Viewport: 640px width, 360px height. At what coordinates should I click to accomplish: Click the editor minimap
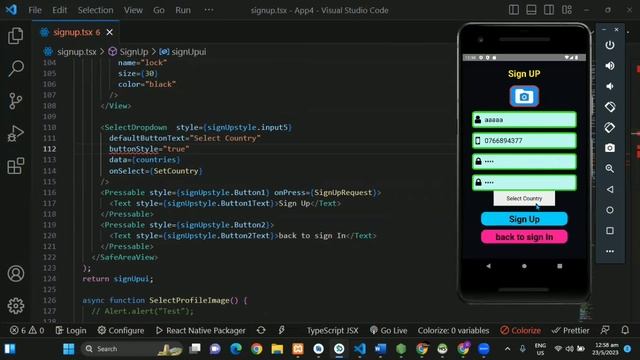tap(585, 311)
